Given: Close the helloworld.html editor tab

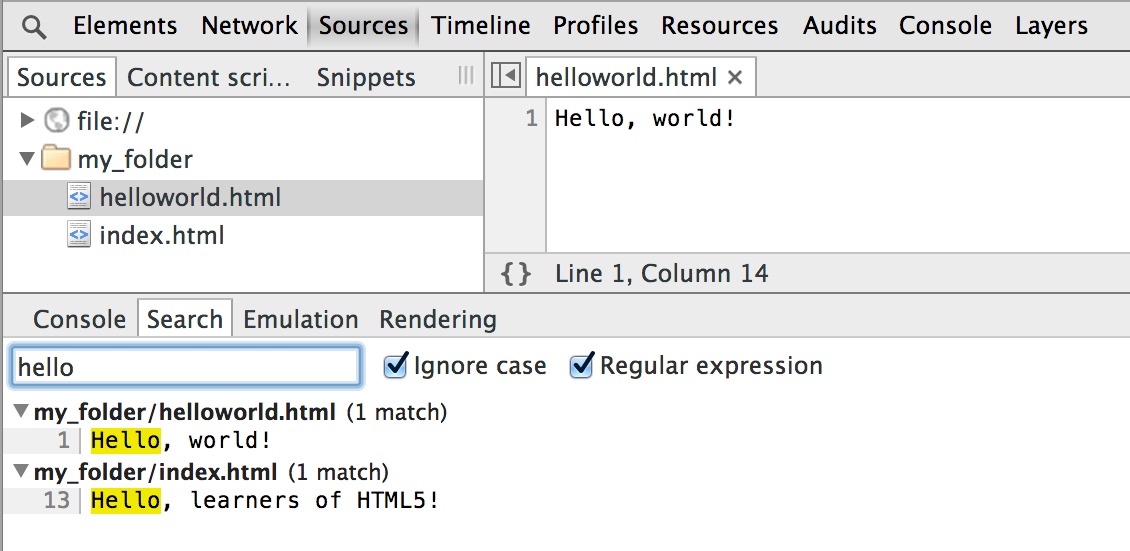Looking at the screenshot, I should (x=735, y=77).
